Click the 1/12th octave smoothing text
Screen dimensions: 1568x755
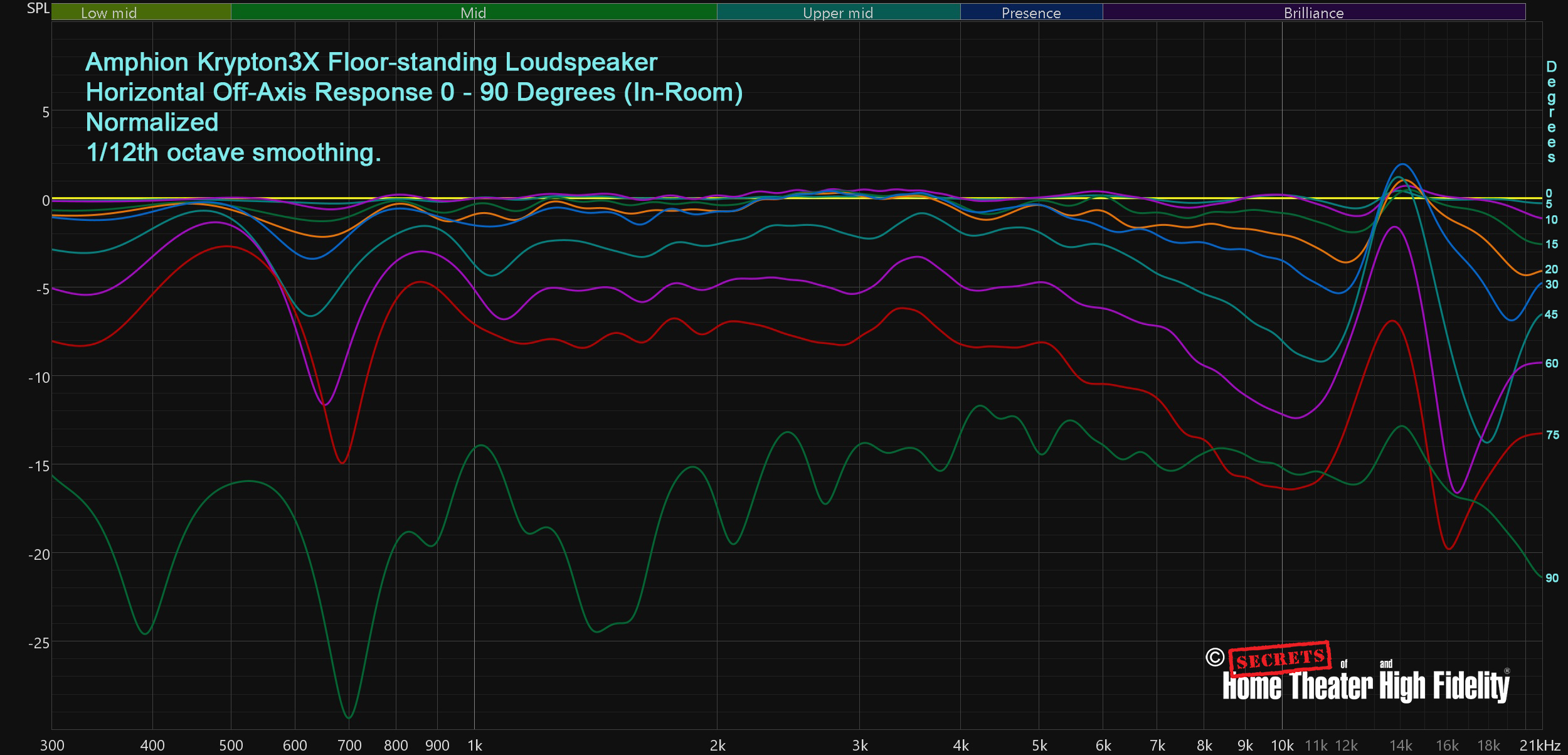pyautogui.click(x=233, y=153)
